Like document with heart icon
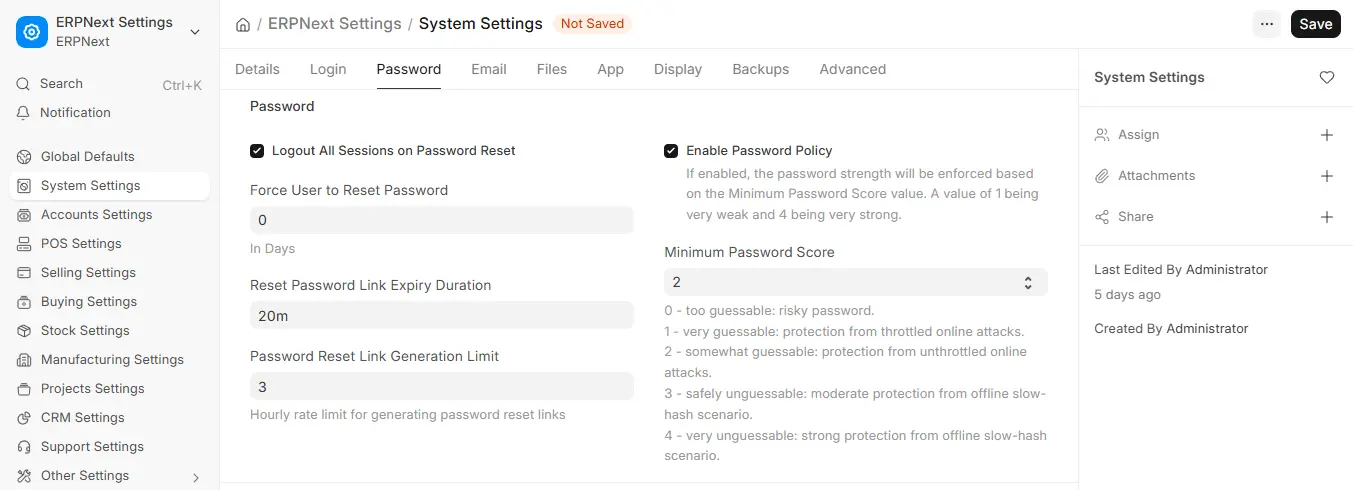Image resolution: width=1353 pixels, height=490 pixels. pos(1327,77)
